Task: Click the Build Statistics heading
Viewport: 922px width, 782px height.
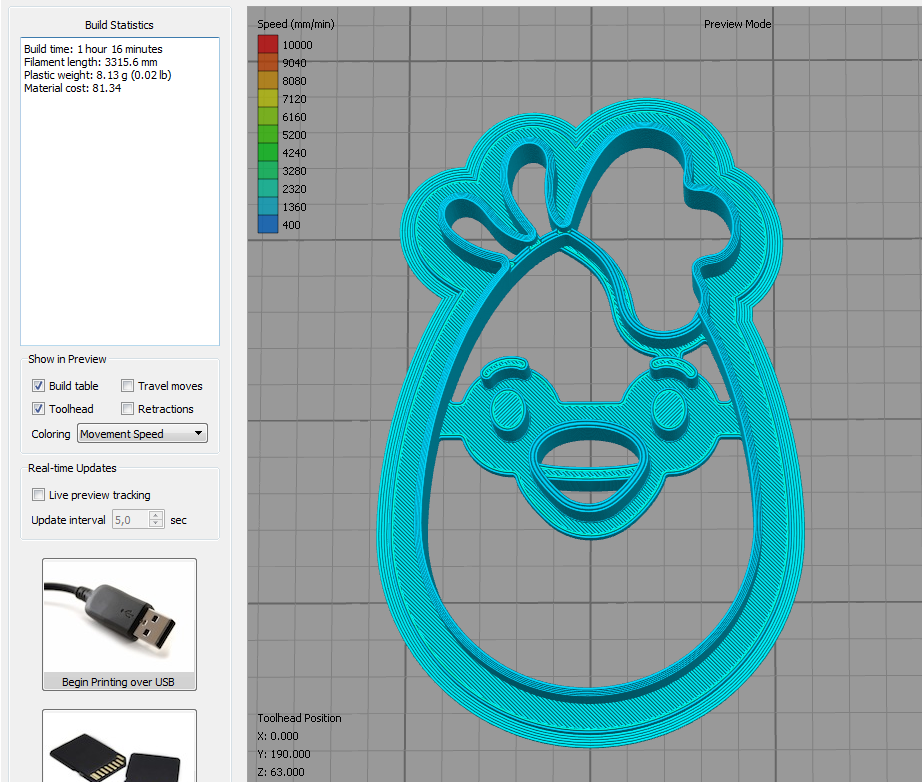Action: (119, 25)
